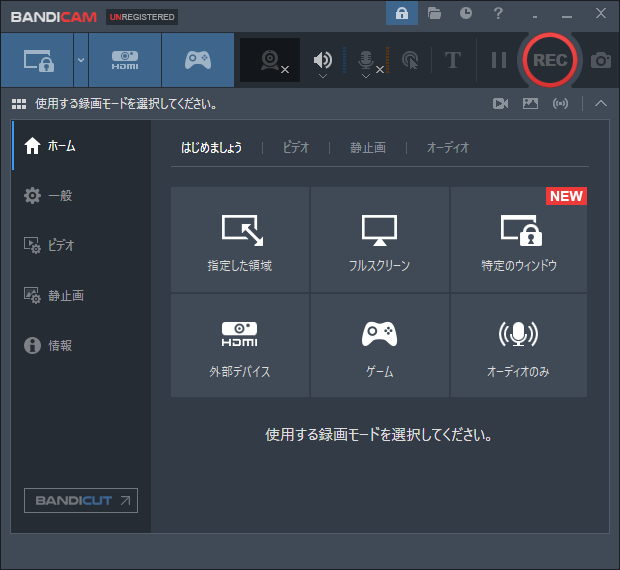Switch to the 静止画 tab
The image size is (620, 570).
click(x=368, y=148)
